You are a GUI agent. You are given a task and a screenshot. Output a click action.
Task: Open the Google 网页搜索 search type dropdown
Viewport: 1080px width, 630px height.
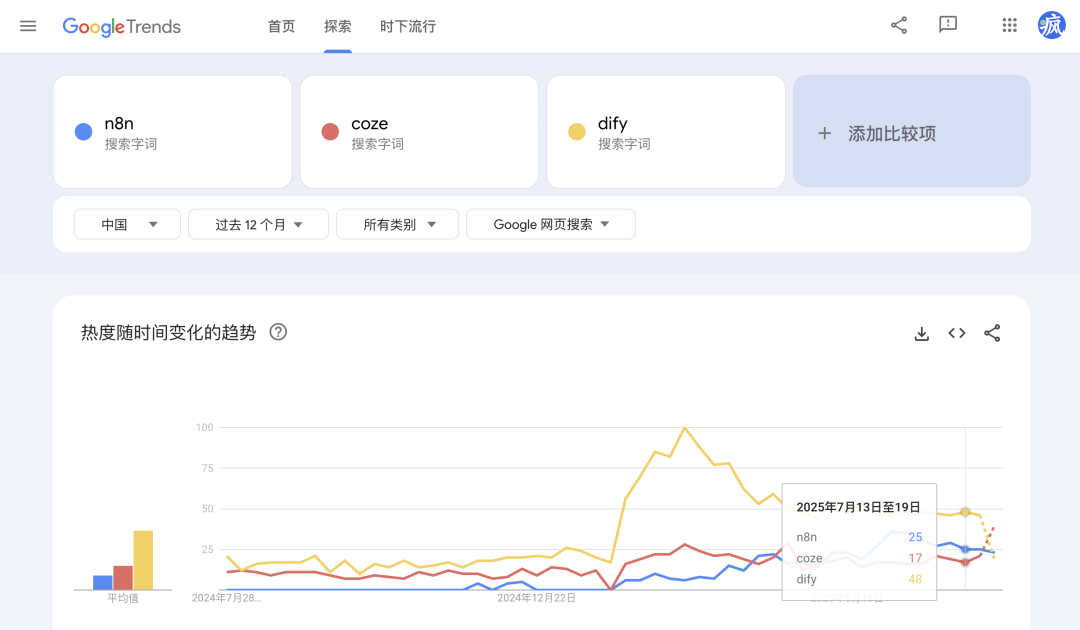click(551, 225)
